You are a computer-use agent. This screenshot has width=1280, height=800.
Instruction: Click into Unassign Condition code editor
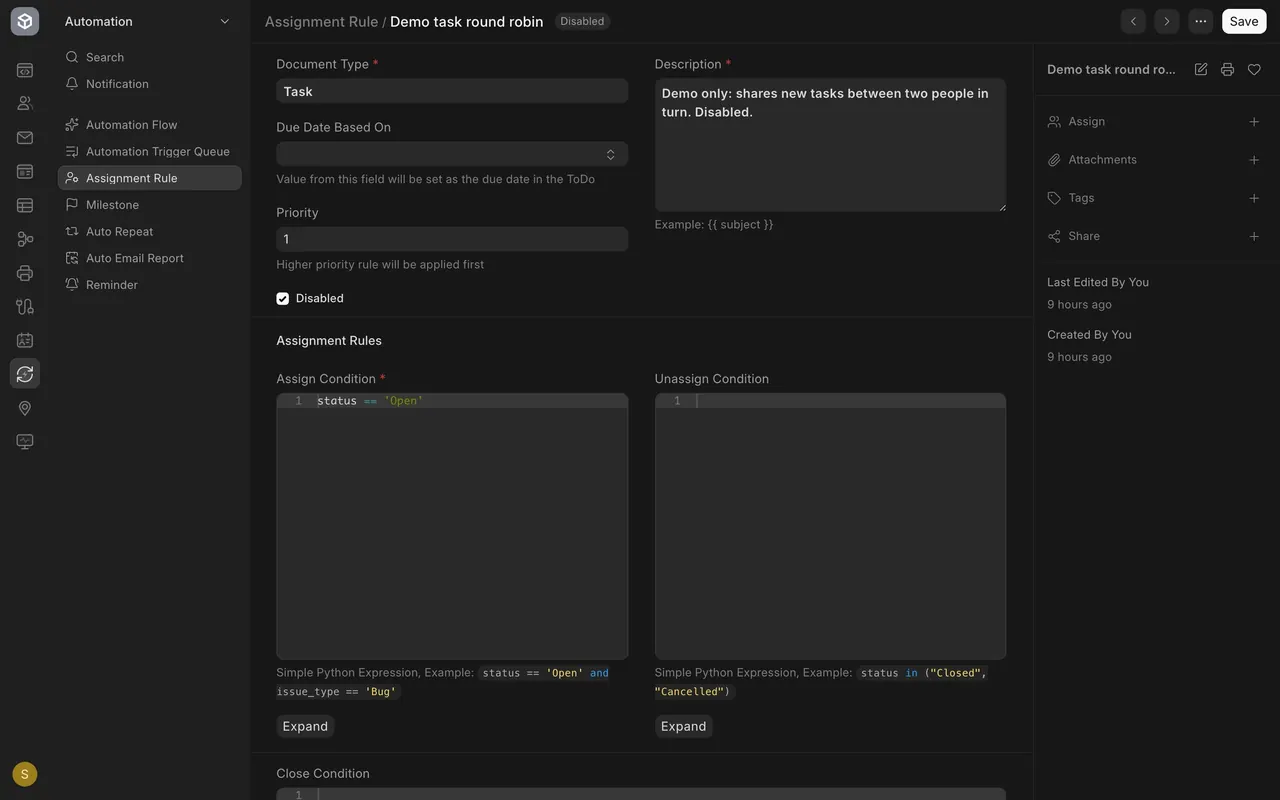coord(830,526)
